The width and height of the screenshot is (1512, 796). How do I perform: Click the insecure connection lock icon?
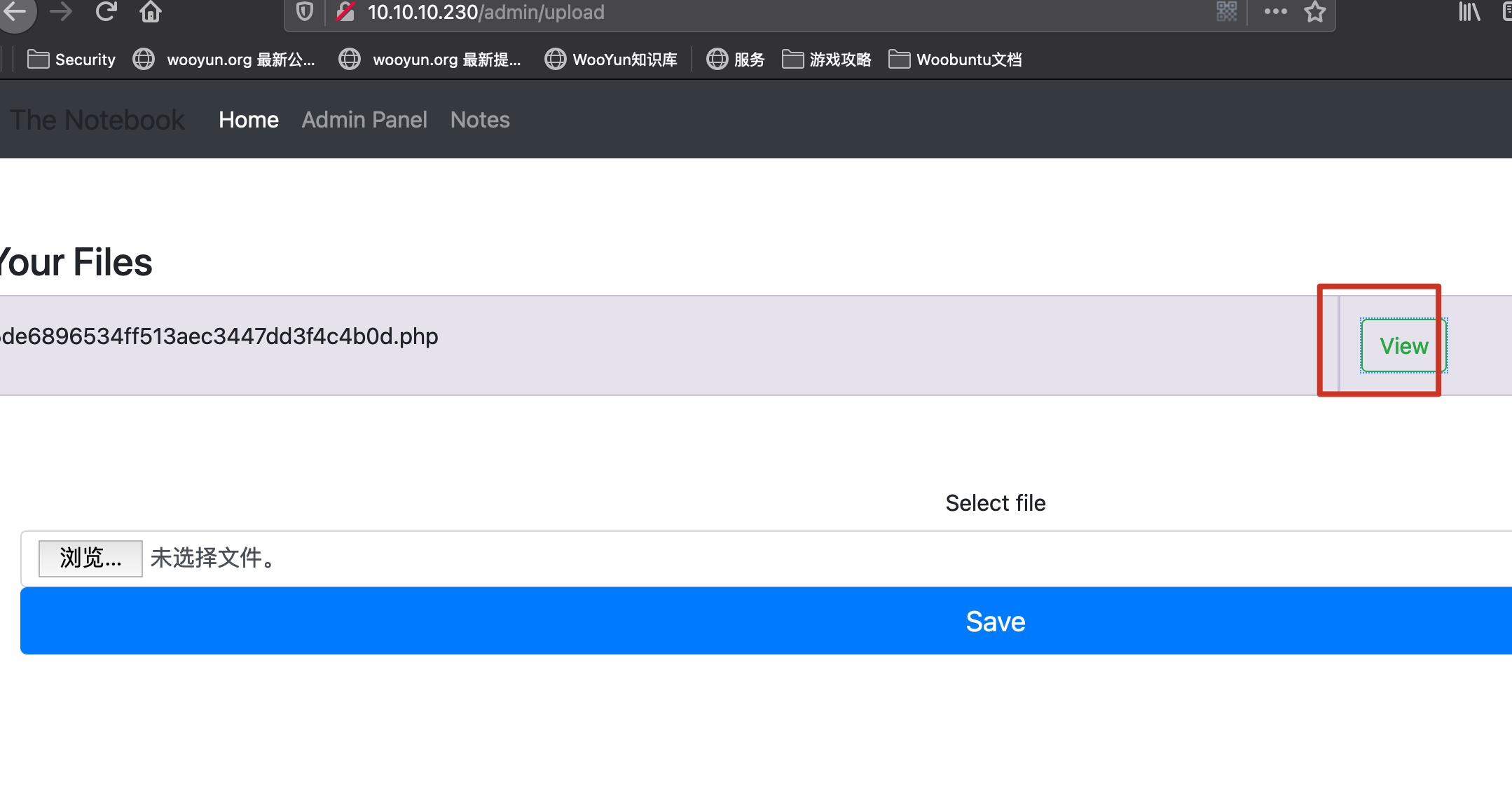click(x=345, y=12)
